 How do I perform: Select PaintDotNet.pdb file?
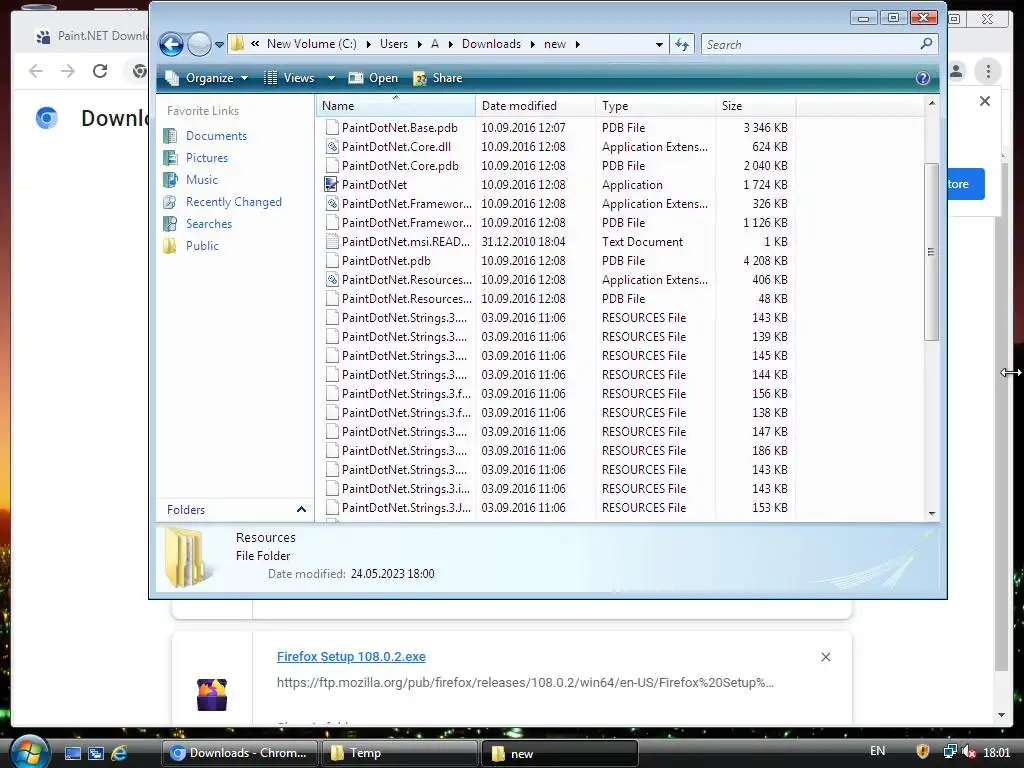[386, 261]
